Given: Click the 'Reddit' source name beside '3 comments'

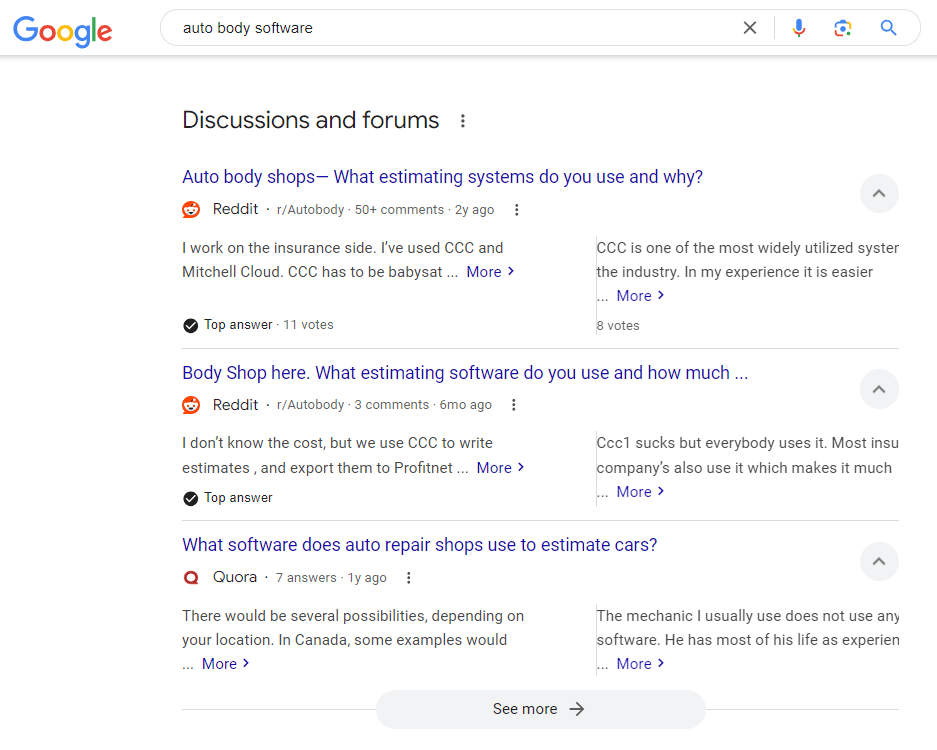Looking at the screenshot, I should [x=235, y=405].
